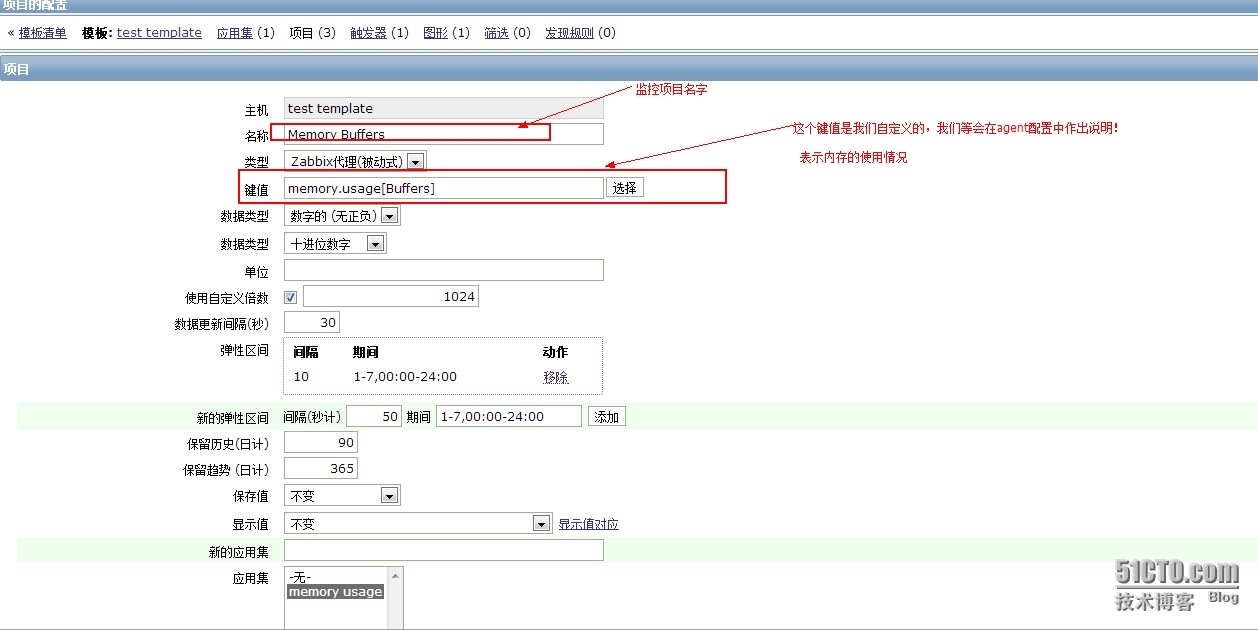Open the 十进位数字 dropdown
This screenshot has width=1258, height=630.
click(335, 244)
